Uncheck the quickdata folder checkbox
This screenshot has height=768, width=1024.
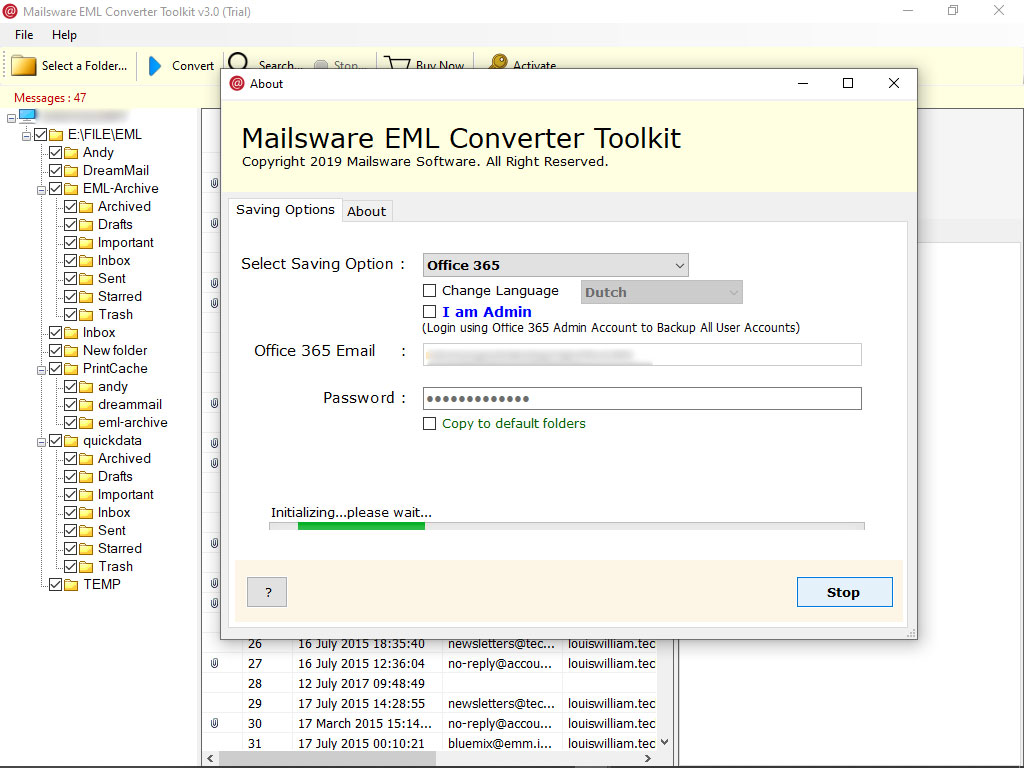tap(56, 441)
